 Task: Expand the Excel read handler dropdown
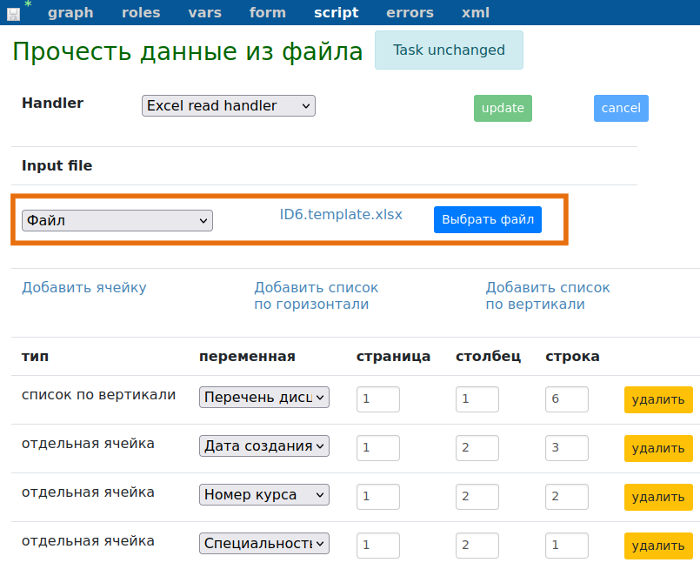[228, 106]
